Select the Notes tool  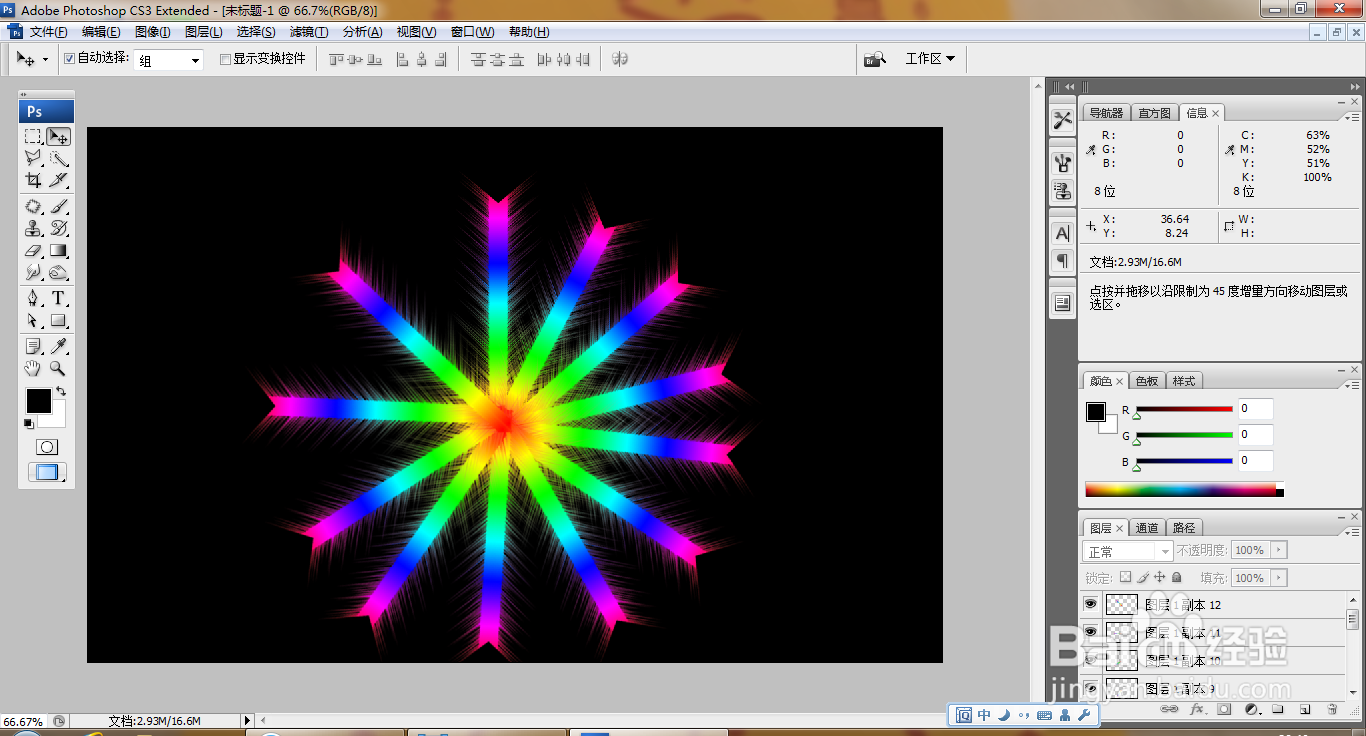pyautogui.click(x=34, y=346)
